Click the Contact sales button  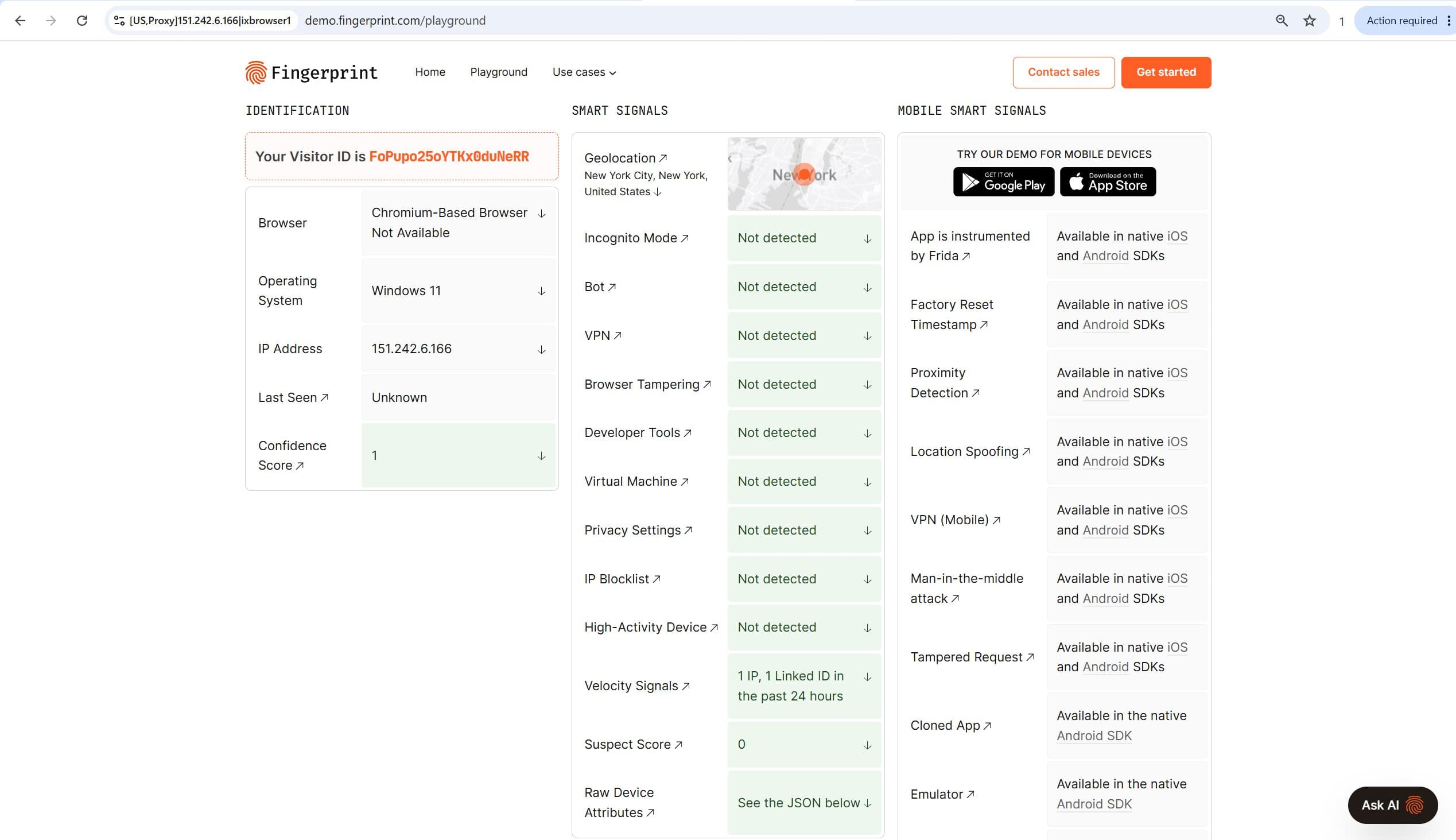[x=1063, y=72]
